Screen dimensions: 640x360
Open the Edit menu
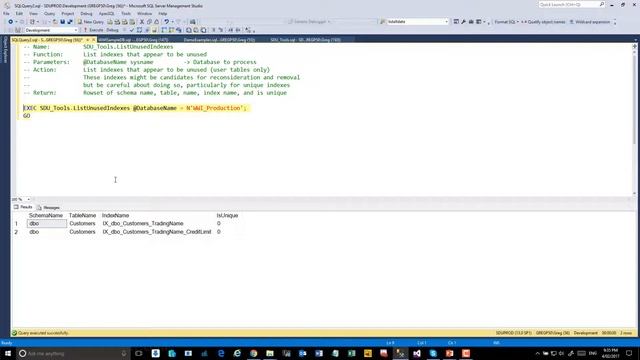[x=19, y=13]
